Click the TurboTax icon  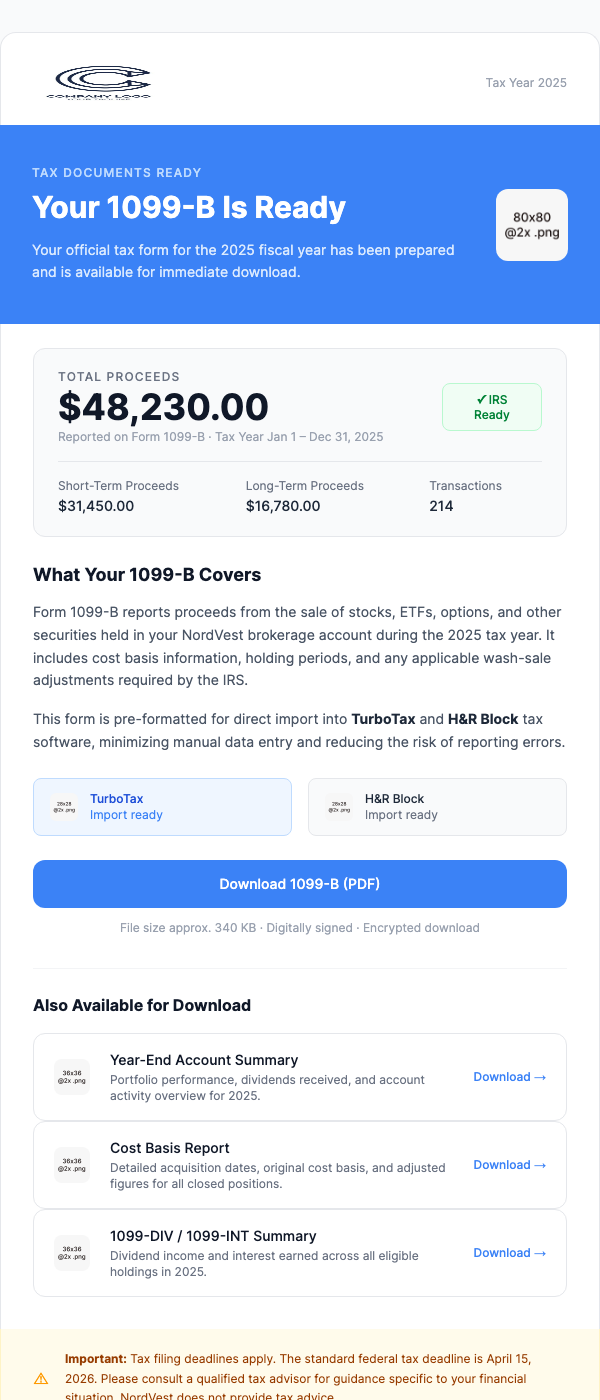click(64, 807)
